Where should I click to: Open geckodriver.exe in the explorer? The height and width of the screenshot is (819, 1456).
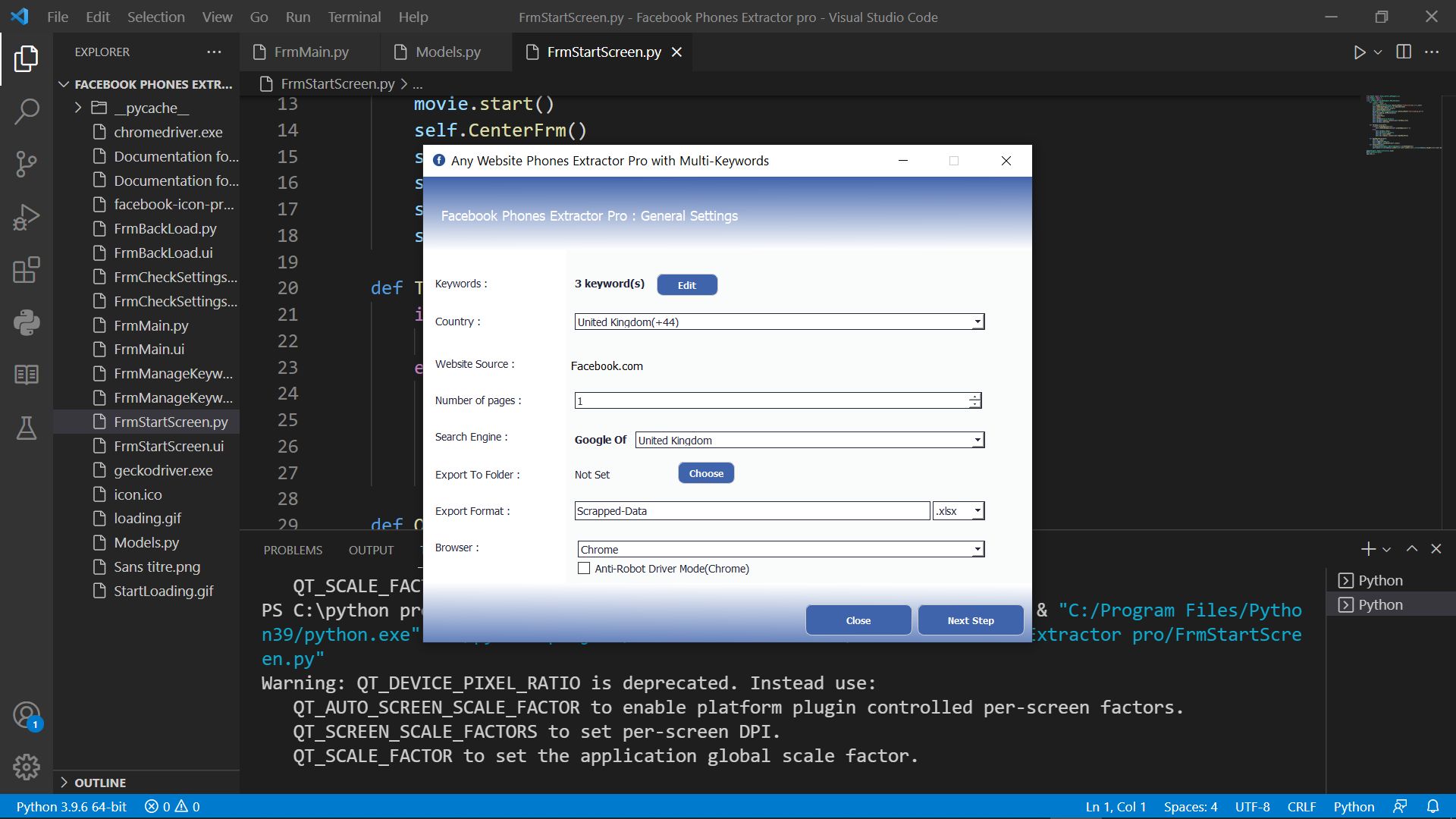tap(163, 471)
